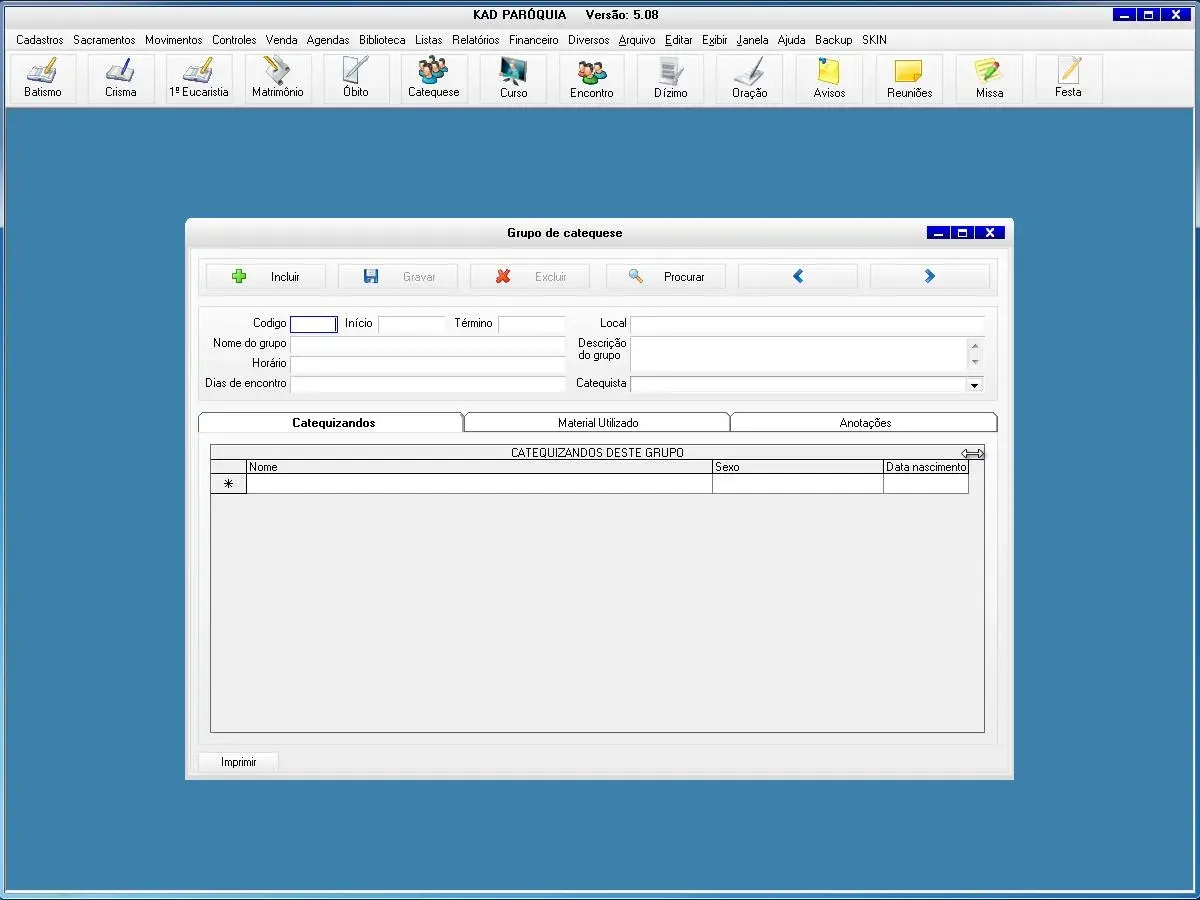
Task: Click the Incluir button
Action: click(x=266, y=277)
